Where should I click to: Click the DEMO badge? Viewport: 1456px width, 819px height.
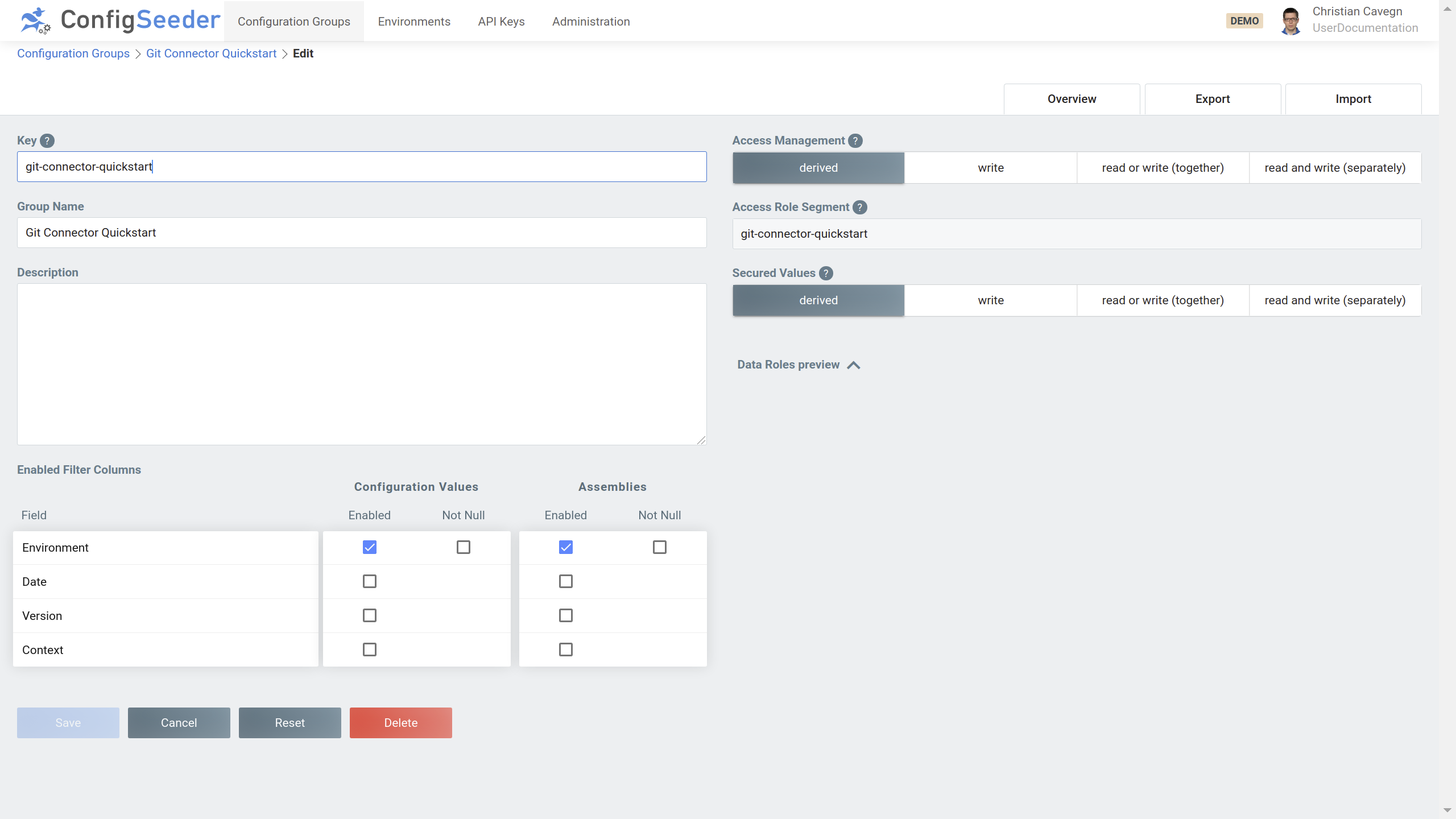(x=1244, y=20)
